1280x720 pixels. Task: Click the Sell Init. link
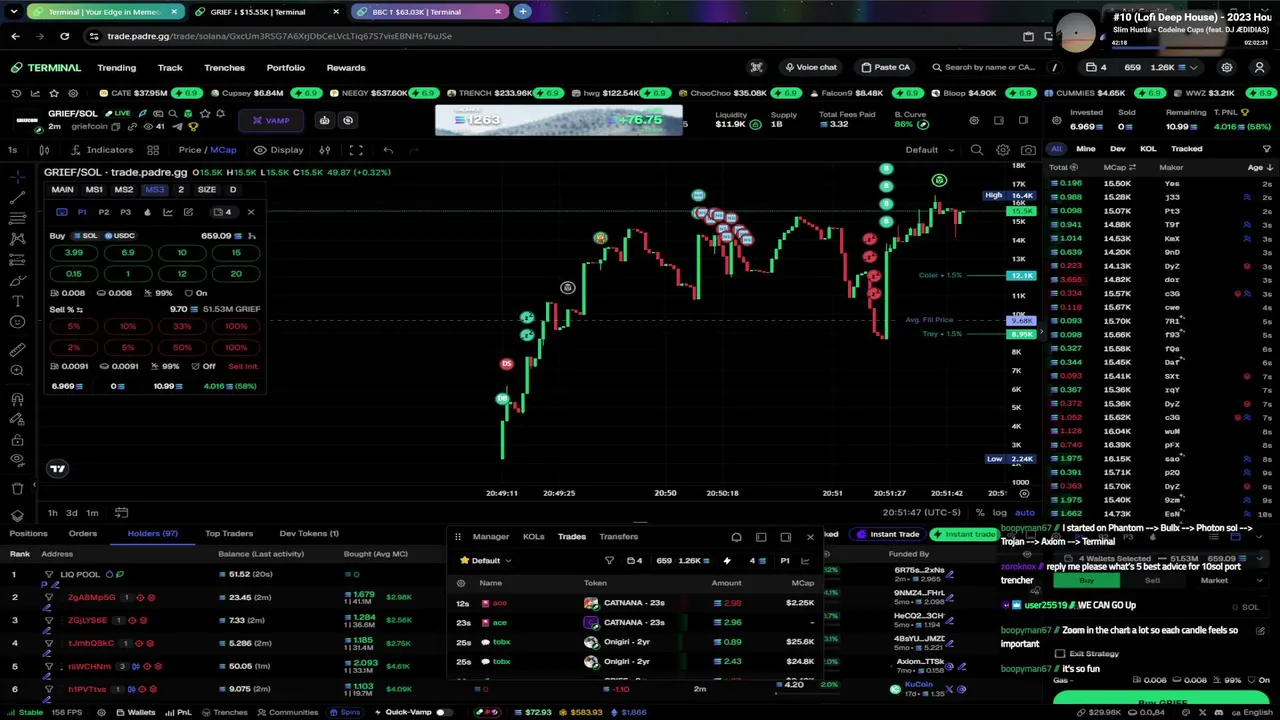(243, 366)
